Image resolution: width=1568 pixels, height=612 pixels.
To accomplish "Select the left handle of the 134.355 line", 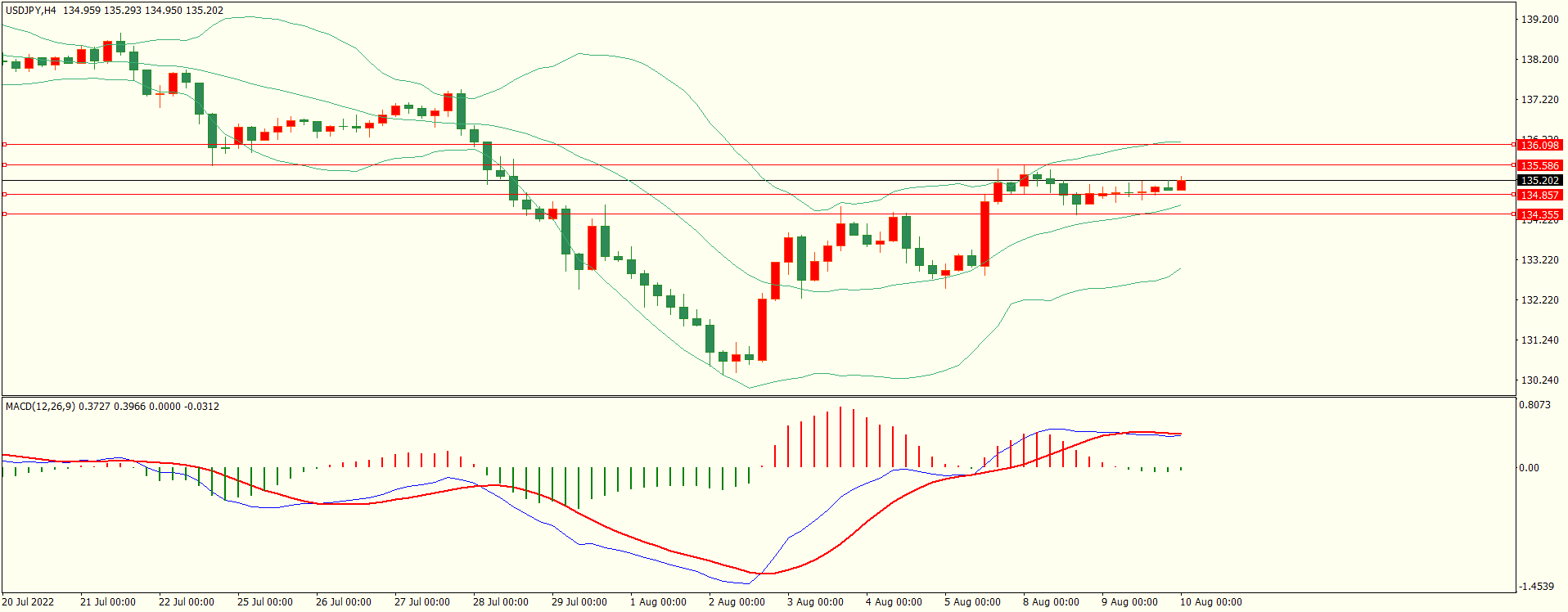I will (x=4, y=214).
